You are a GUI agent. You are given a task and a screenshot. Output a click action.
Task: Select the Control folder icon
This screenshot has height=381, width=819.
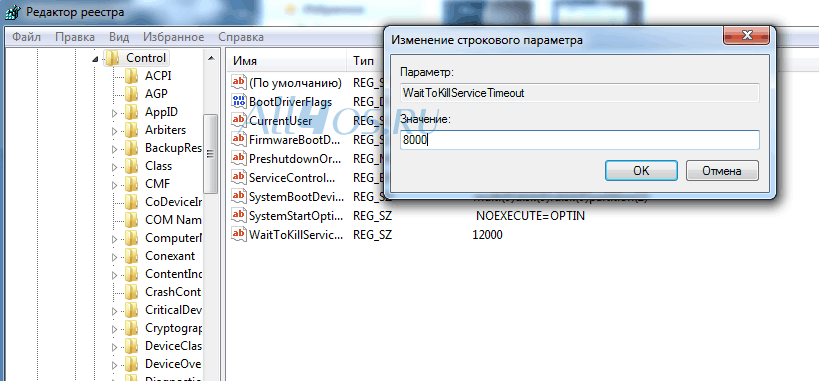click(x=112, y=57)
